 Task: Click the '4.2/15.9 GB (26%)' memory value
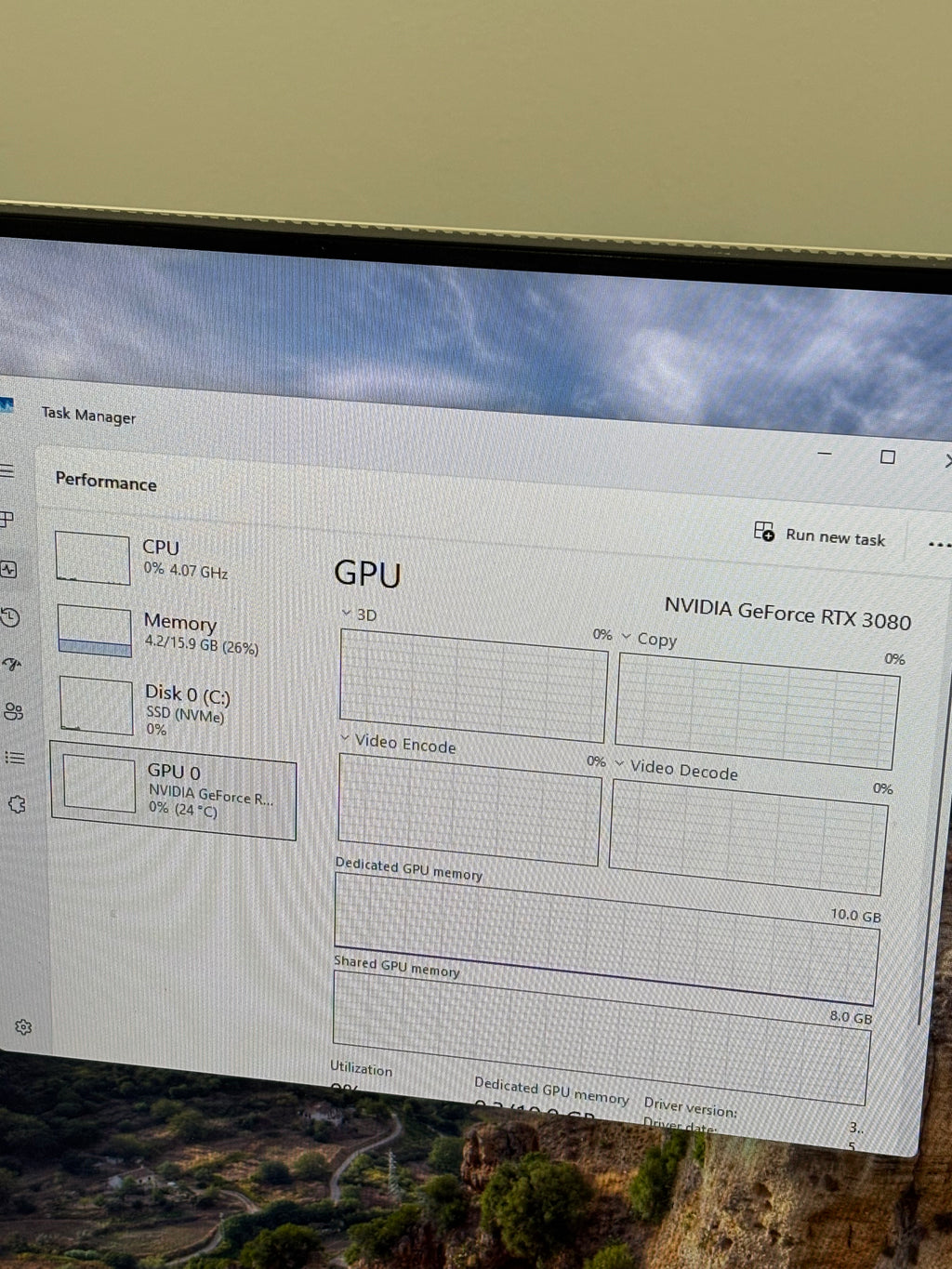202,644
